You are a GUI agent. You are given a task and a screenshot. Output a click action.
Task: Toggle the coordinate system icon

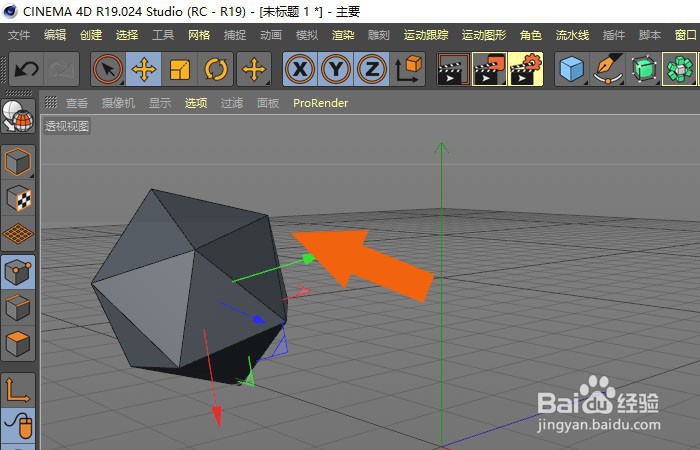[x=408, y=69]
